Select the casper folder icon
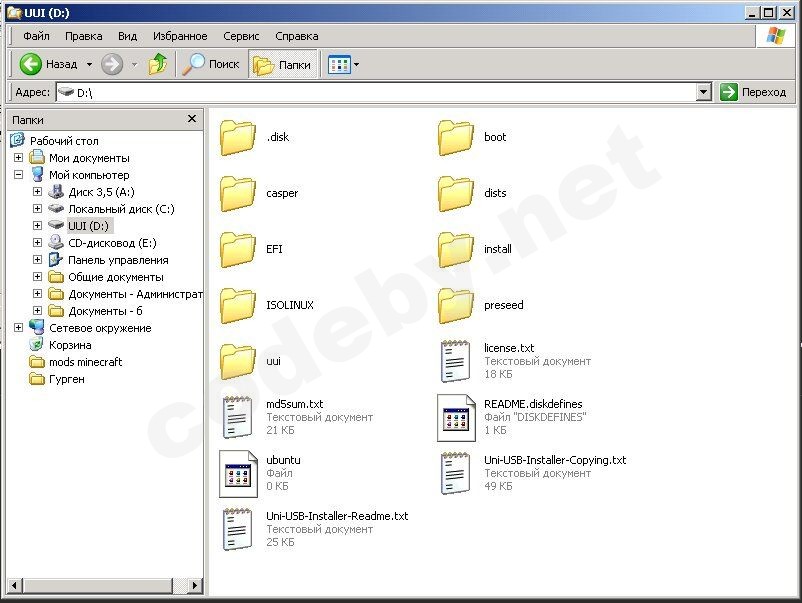This screenshot has height=603, width=802. click(238, 193)
